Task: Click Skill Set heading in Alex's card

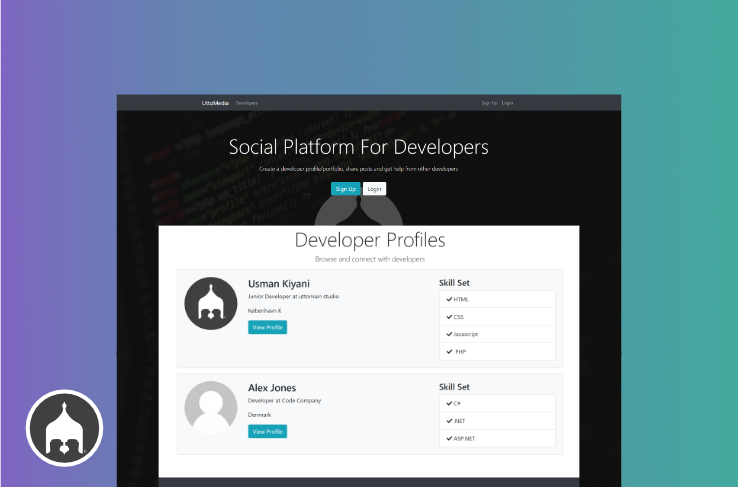Action: (454, 387)
